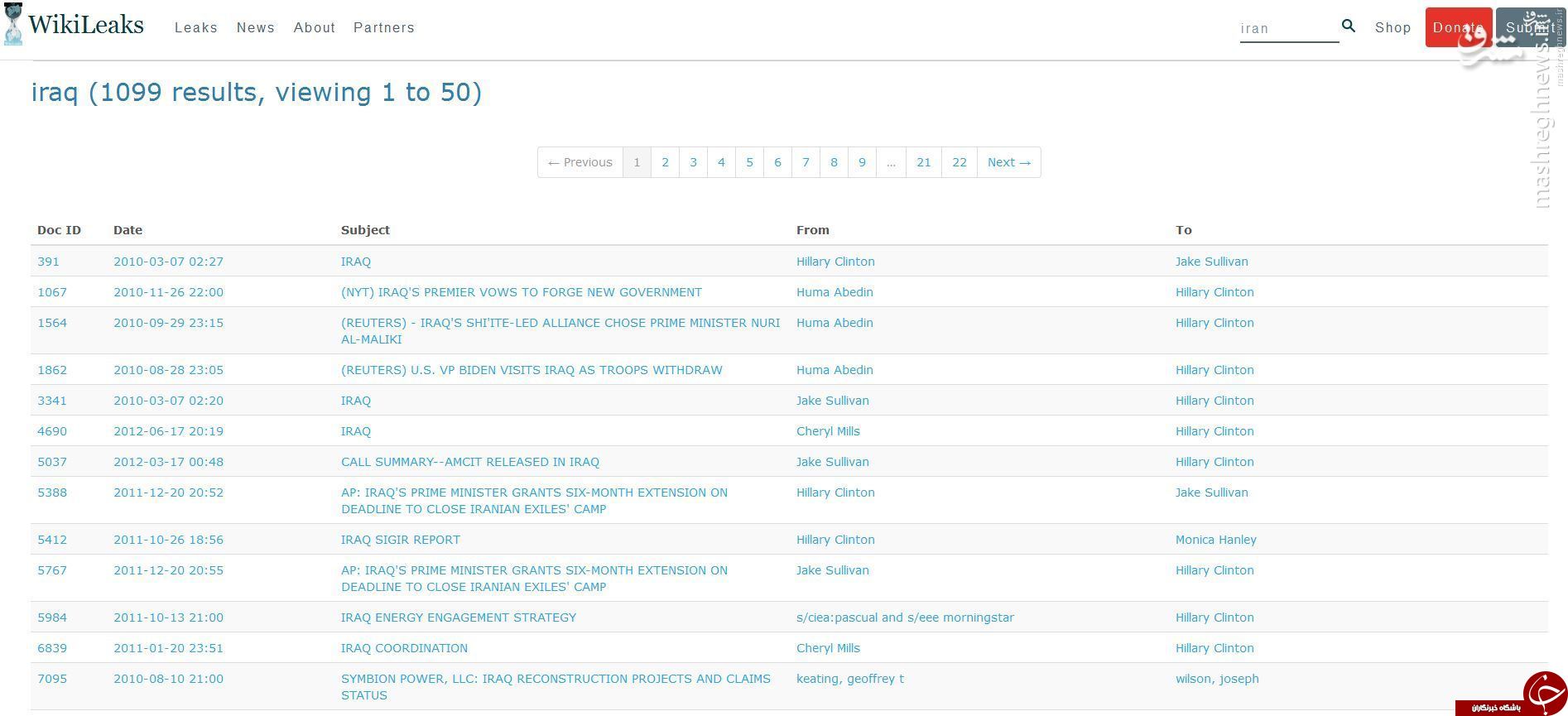Viewport: 1568px width, 716px height.
Task: Open "IRAQ ENERGY ENGAGEMENT STRATEGY" email
Action: point(459,617)
